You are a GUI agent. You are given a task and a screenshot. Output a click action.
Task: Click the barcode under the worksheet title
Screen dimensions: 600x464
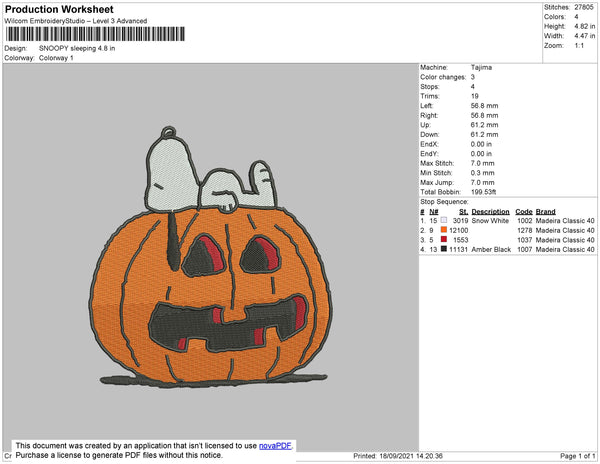[x=95, y=34]
